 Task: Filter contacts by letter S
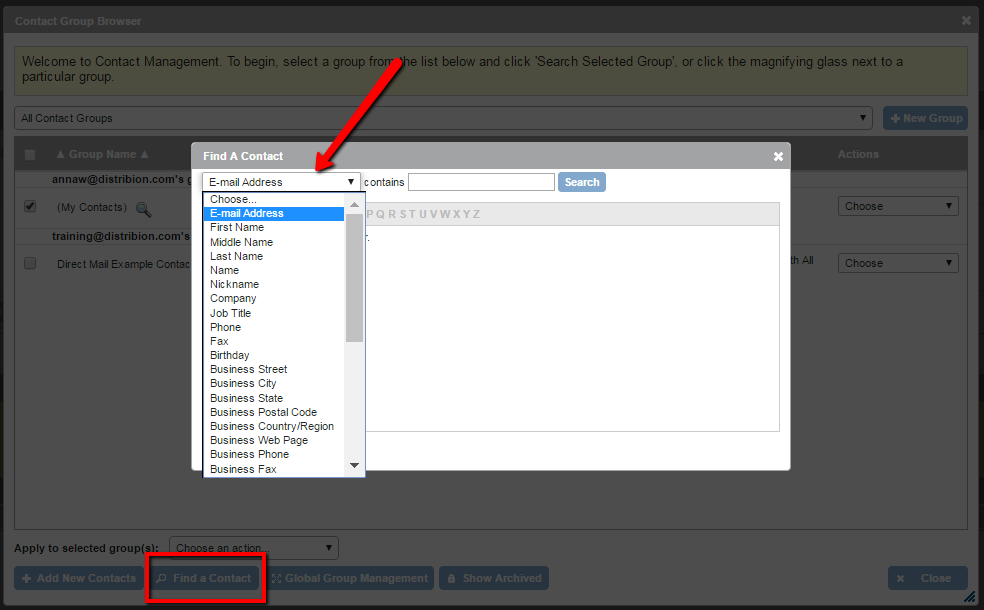point(402,214)
